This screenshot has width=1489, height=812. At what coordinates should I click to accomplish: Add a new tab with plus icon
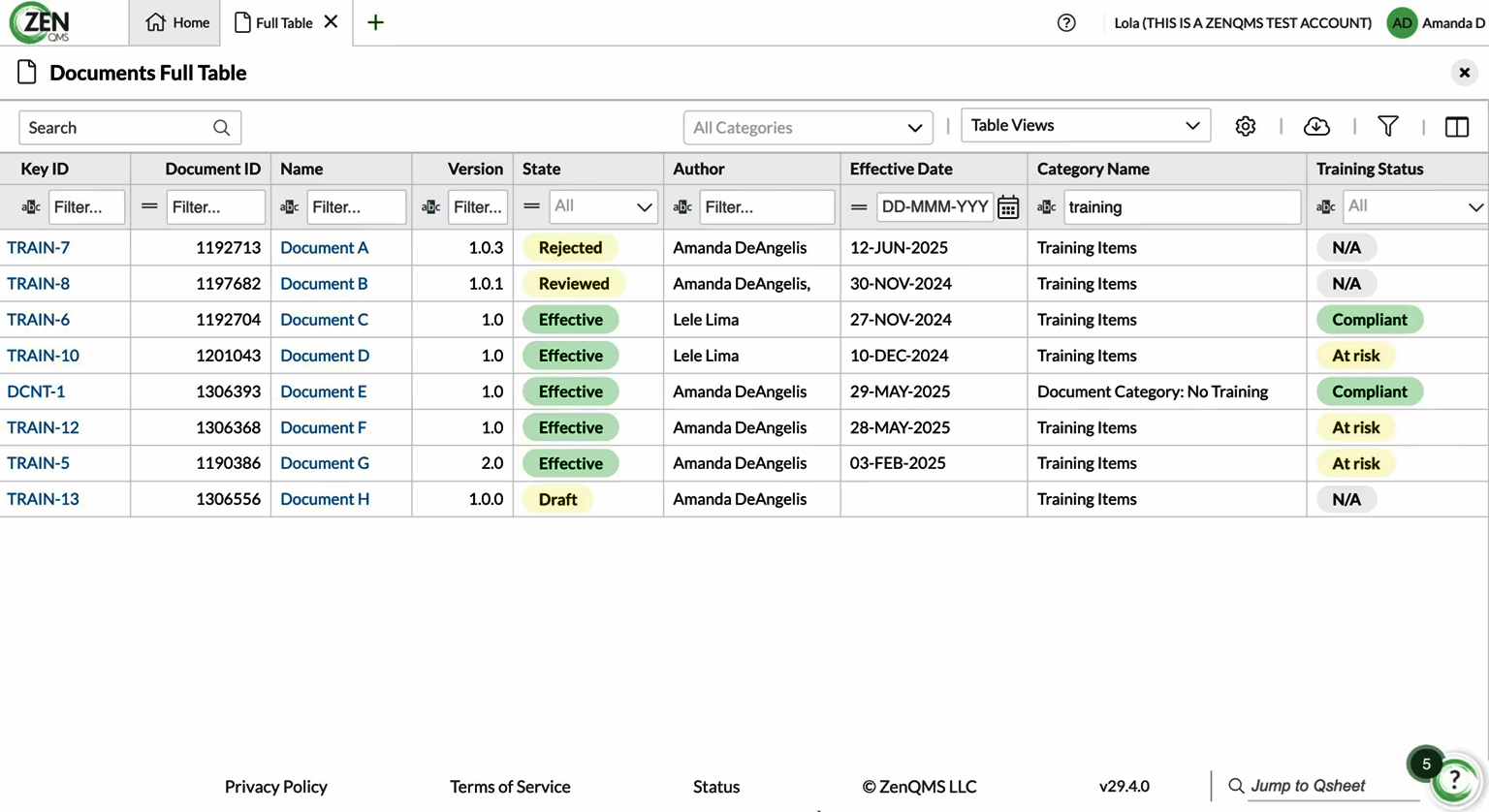[375, 23]
